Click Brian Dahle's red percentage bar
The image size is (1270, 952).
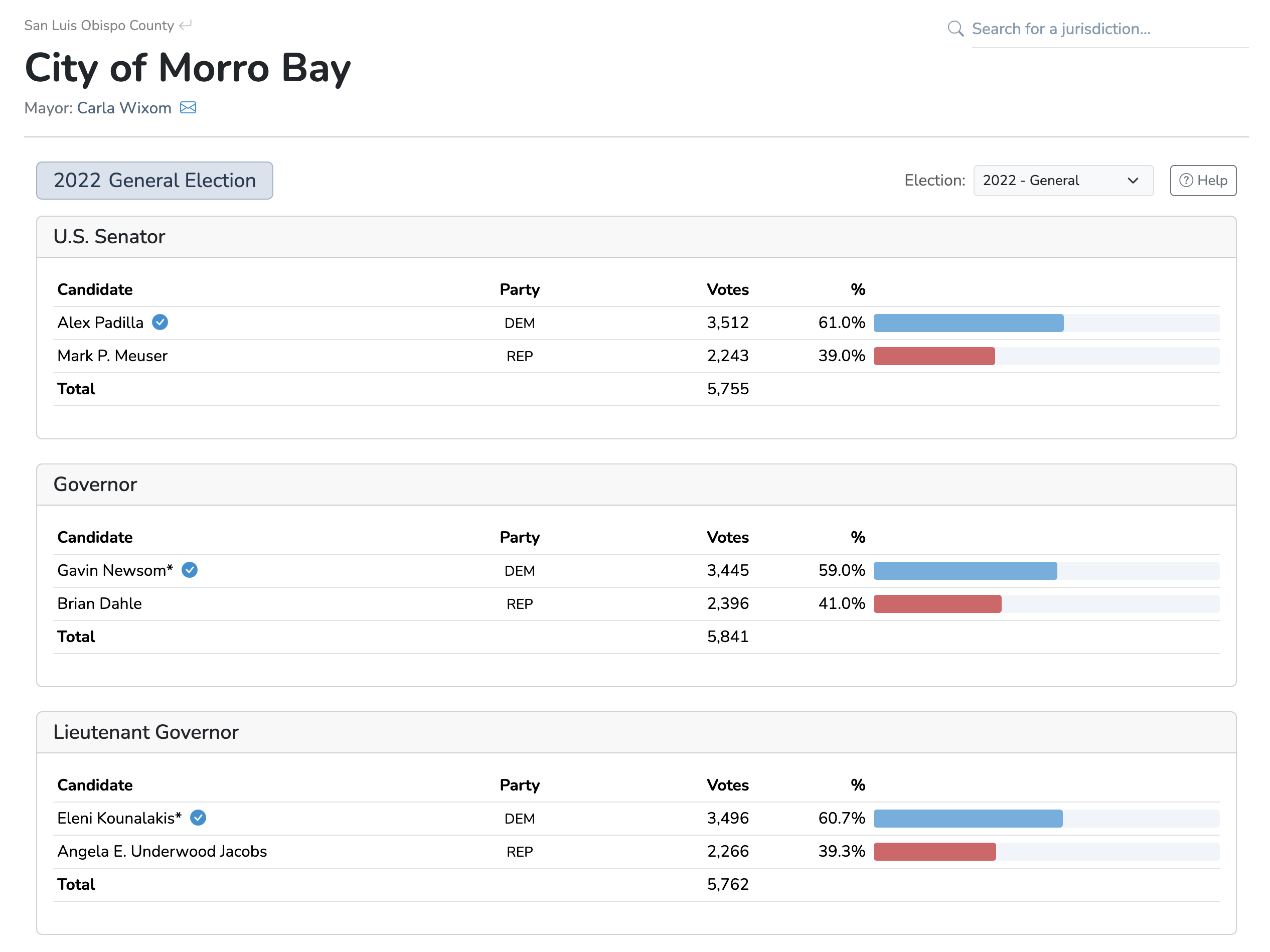(x=937, y=603)
